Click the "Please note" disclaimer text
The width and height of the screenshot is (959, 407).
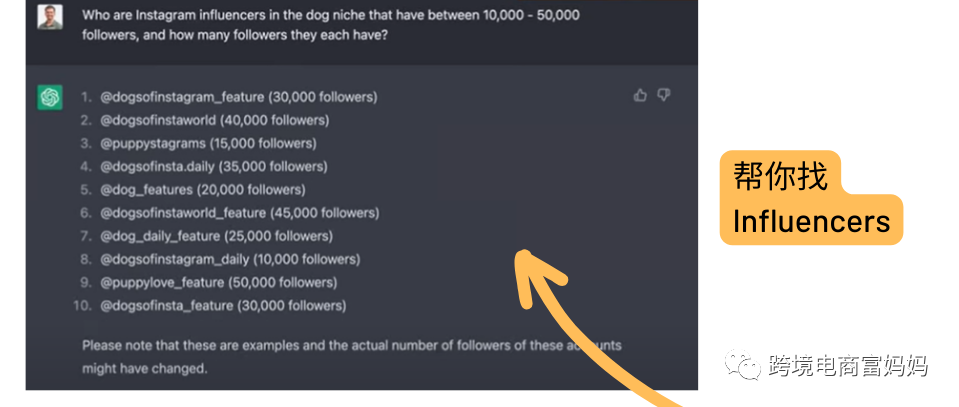(x=350, y=356)
